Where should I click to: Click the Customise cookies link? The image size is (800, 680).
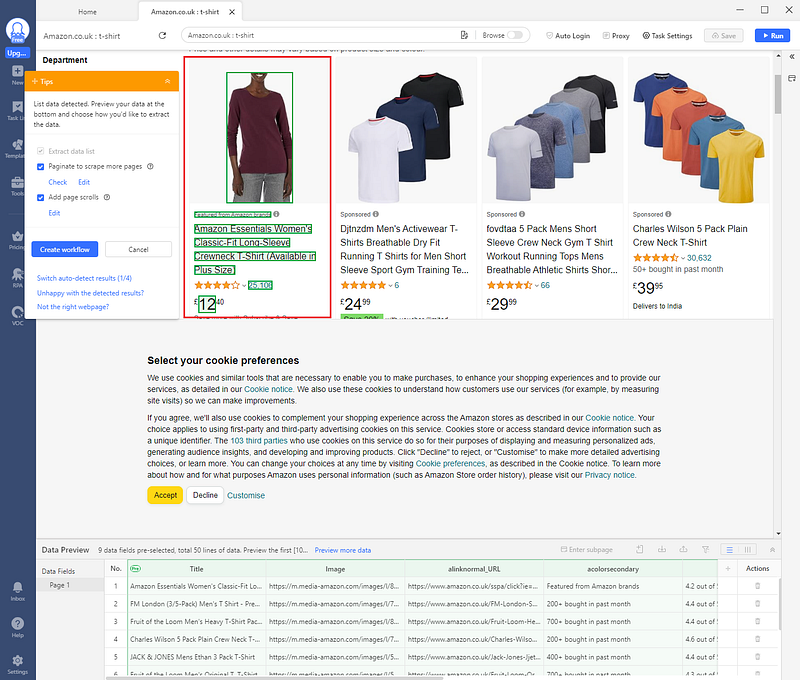246,495
